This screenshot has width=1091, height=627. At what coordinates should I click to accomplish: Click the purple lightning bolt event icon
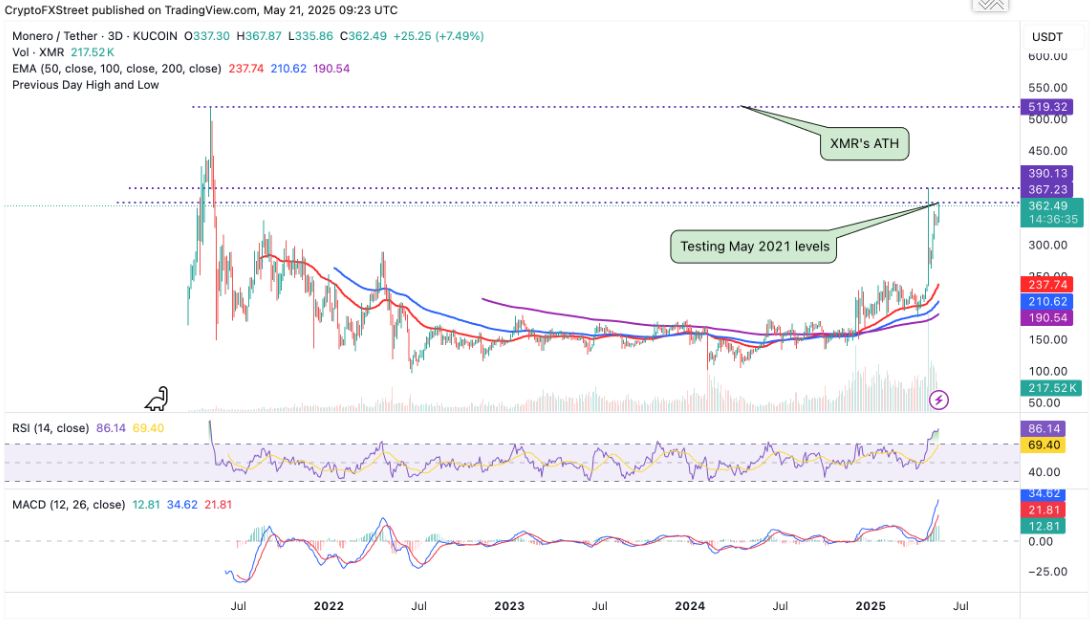pos(939,399)
